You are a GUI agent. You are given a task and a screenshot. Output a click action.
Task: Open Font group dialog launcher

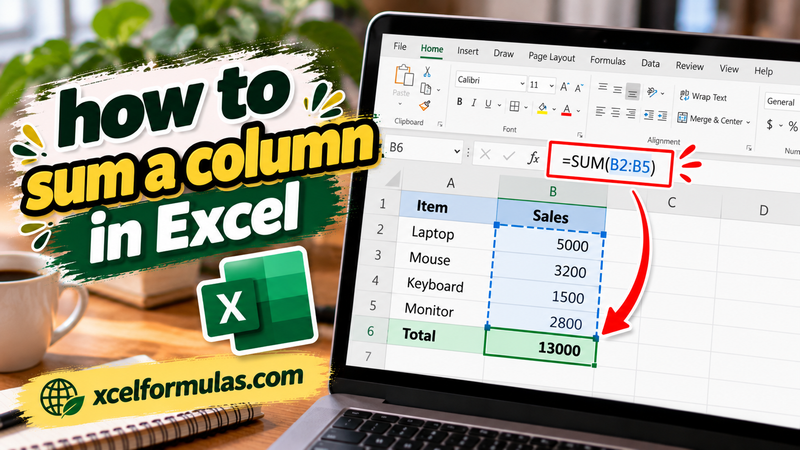(580, 135)
